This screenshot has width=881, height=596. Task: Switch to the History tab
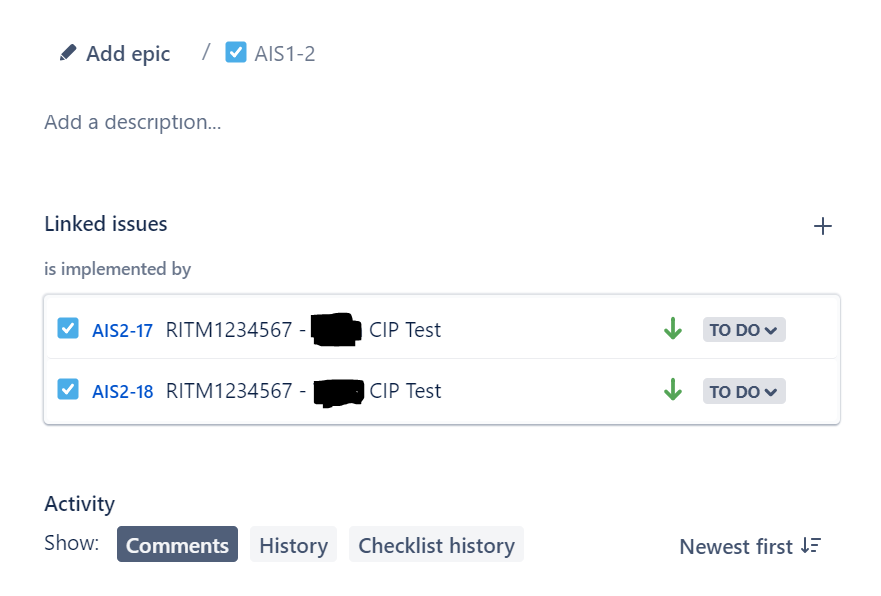pos(292,545)
